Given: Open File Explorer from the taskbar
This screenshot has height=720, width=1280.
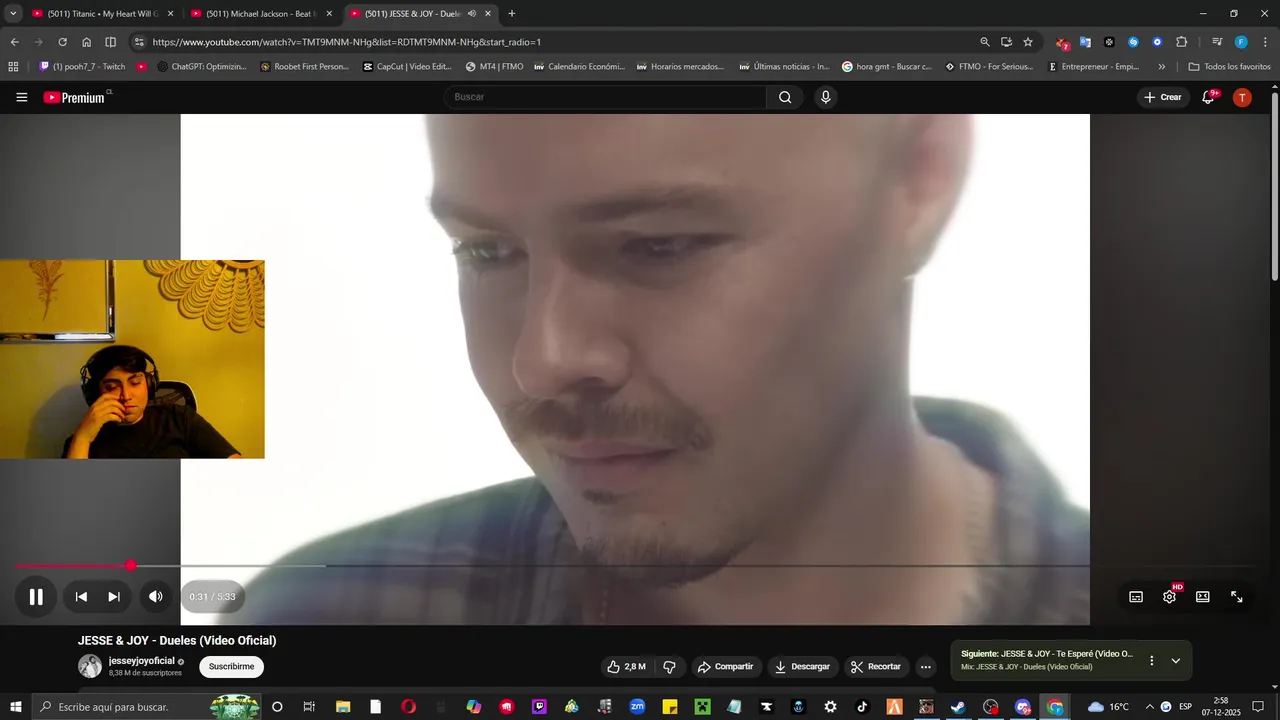Looking at the screenshot, I should tap(342, 707).
